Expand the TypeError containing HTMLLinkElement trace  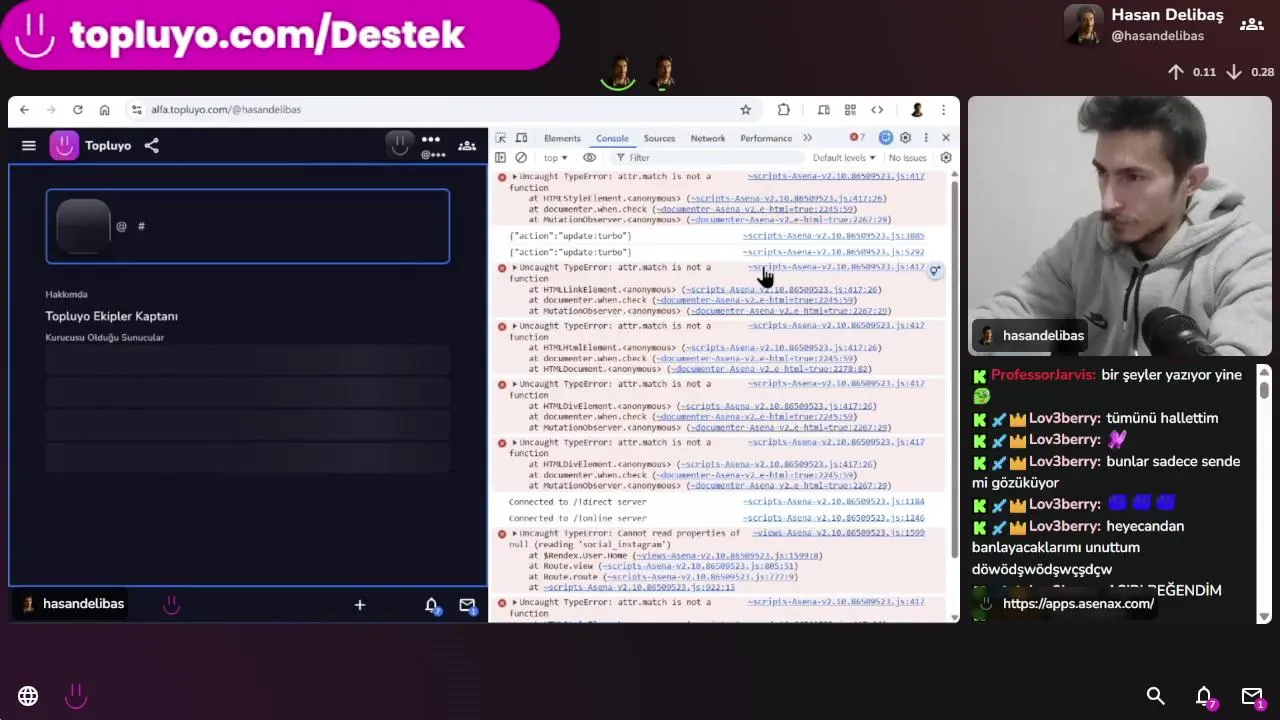515,268
